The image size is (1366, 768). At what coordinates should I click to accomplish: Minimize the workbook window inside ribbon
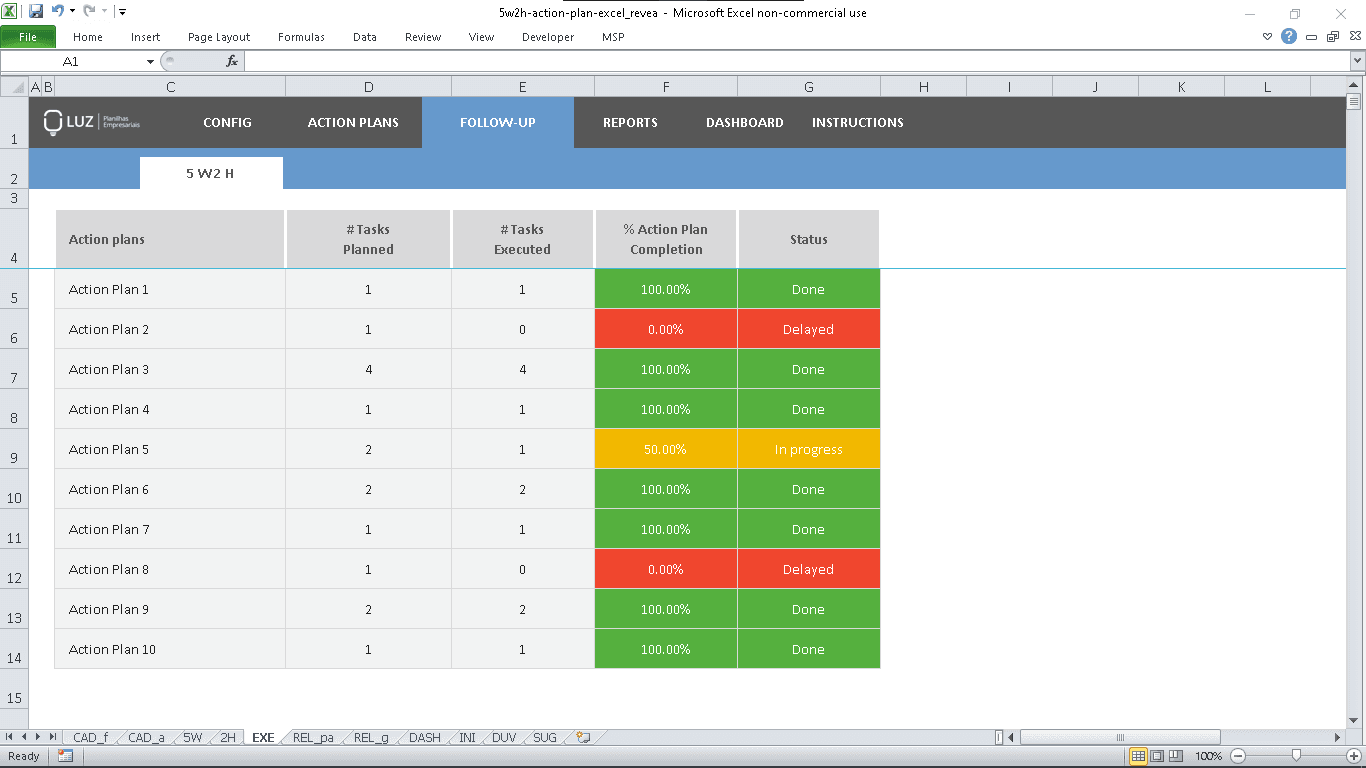(x=1311, y=37)
